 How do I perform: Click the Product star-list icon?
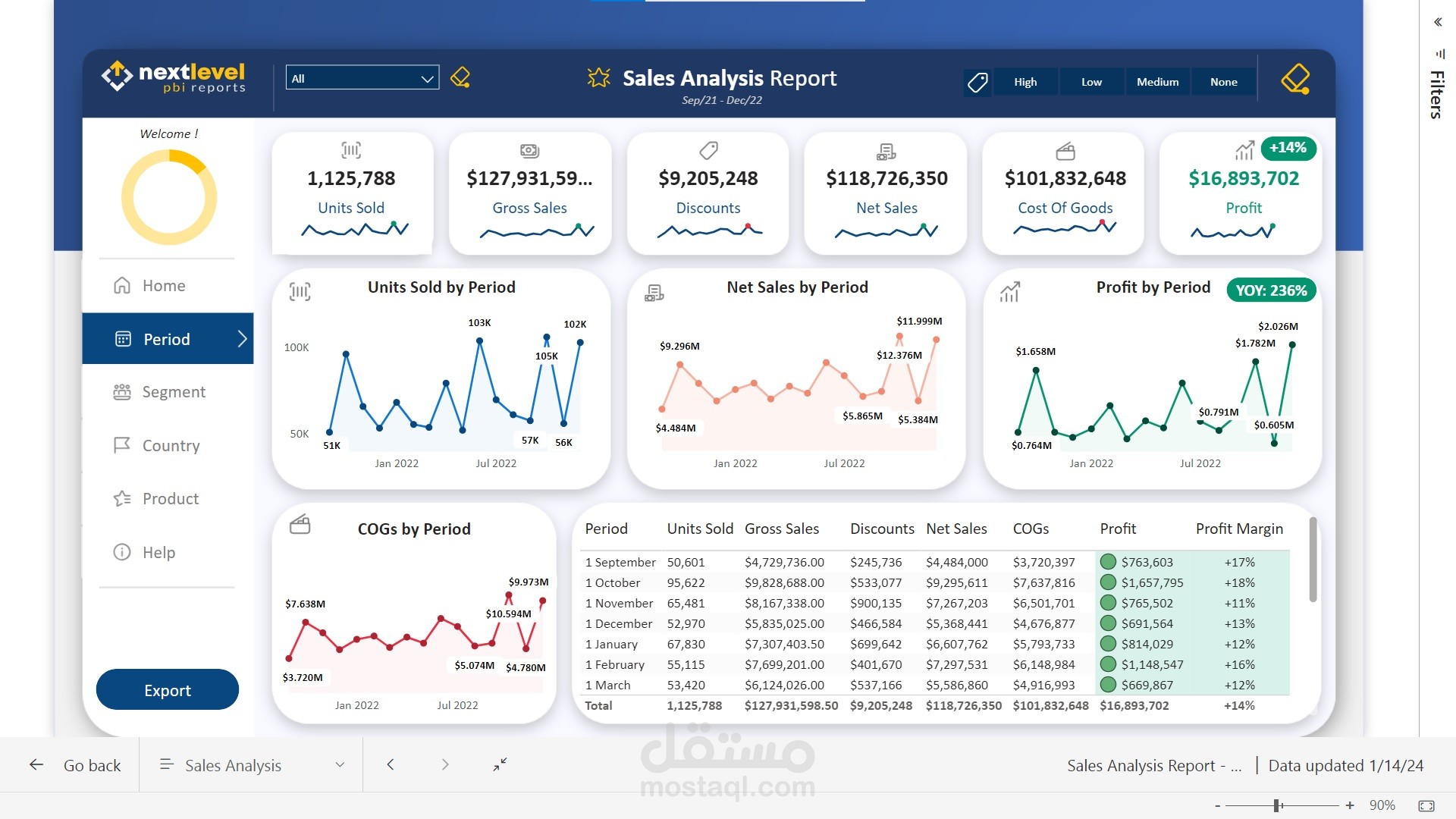pyautogui.click(x=122, y=498)
